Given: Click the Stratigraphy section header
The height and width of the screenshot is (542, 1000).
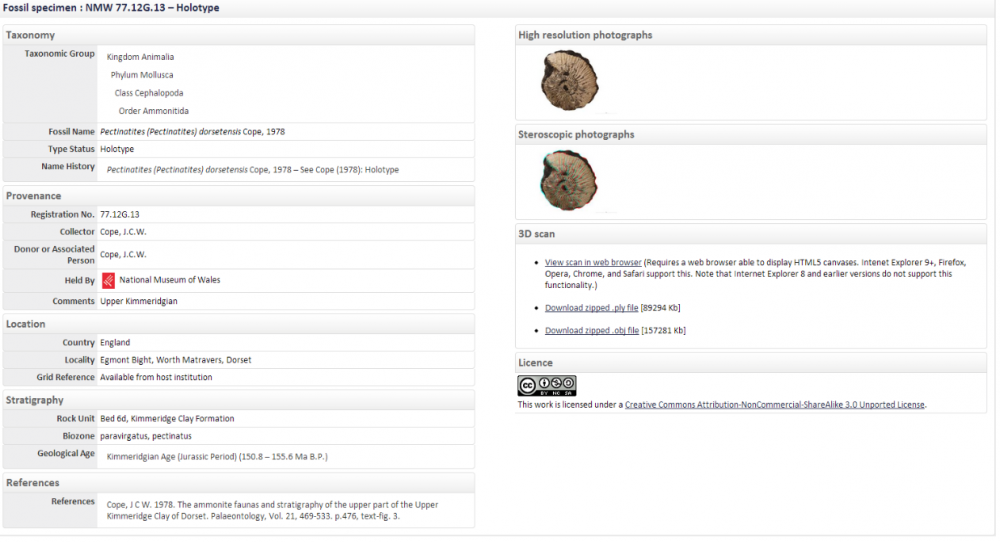Looking at the screenshot, I should coord(35,400).
